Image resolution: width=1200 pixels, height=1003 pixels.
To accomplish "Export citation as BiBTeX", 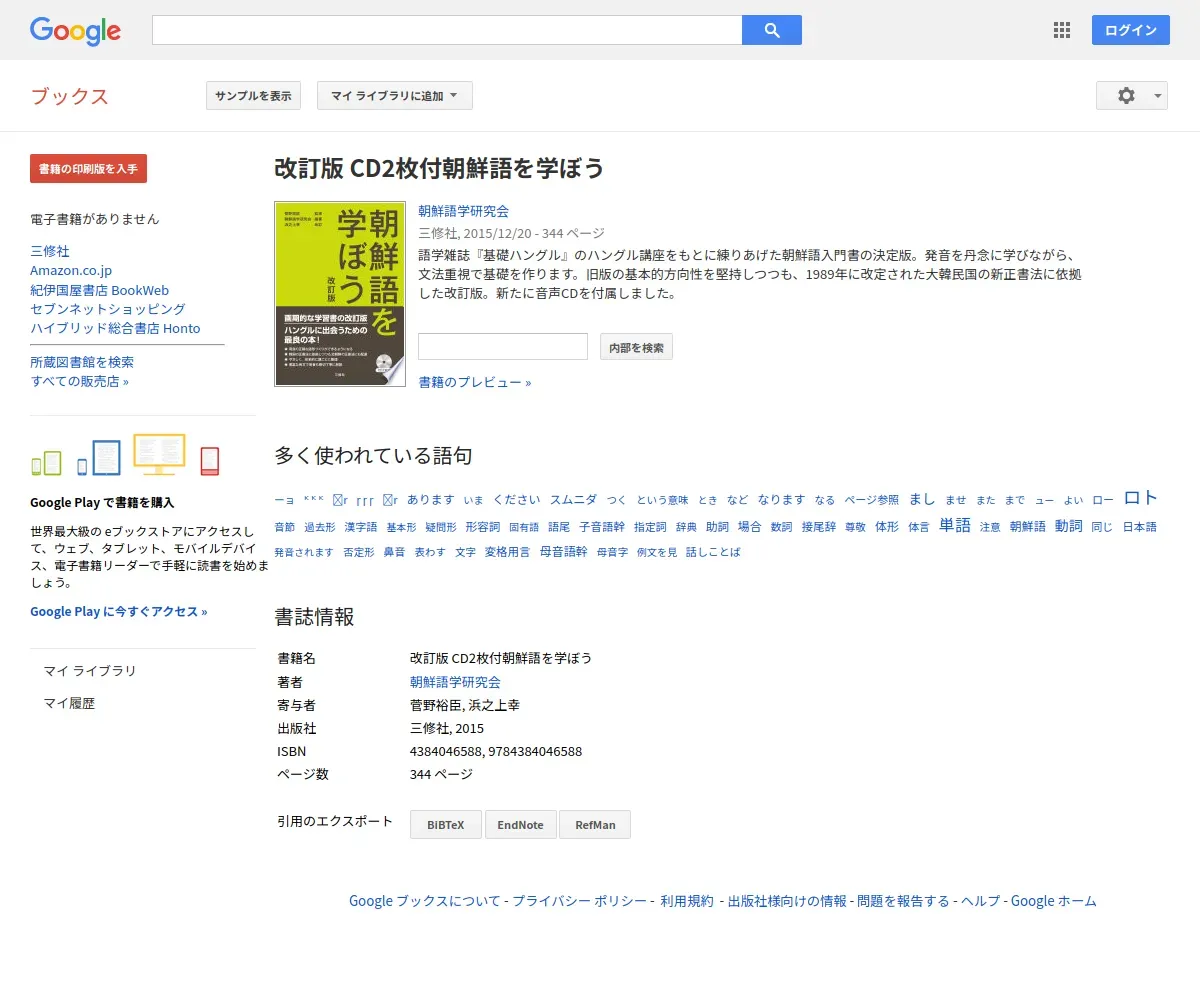I will [x=446, y=825].
